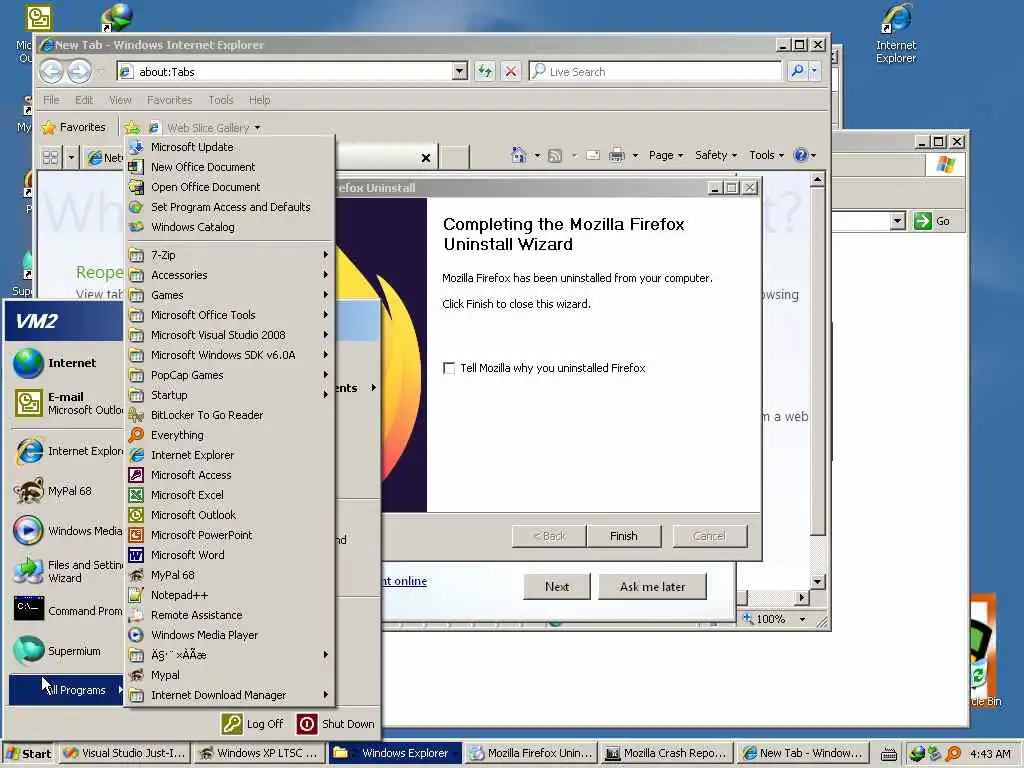Check Tell Mozilla why you uninstalled Firefox

[449, 368]
